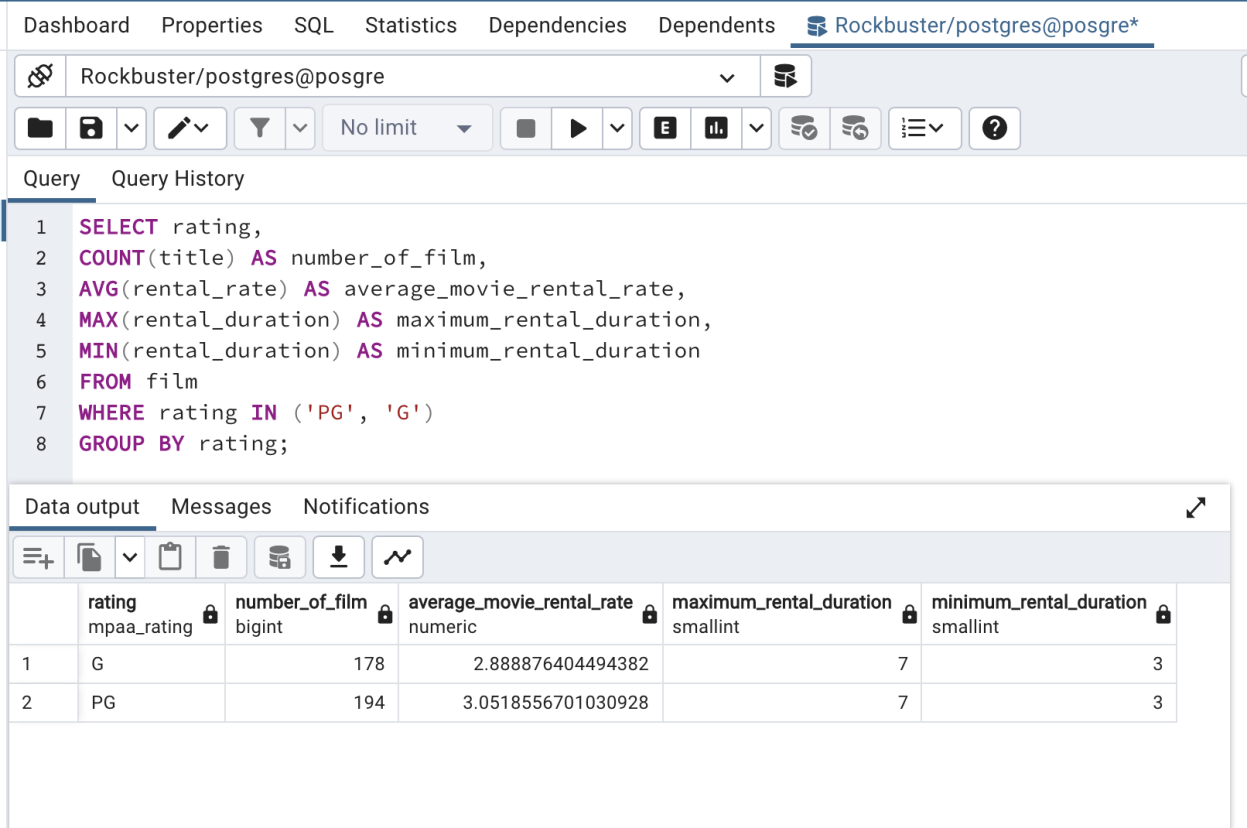Open the Rockbuster connection selector dropdown
This screenshot has width=1247, height=828.
tap(728, 76)
